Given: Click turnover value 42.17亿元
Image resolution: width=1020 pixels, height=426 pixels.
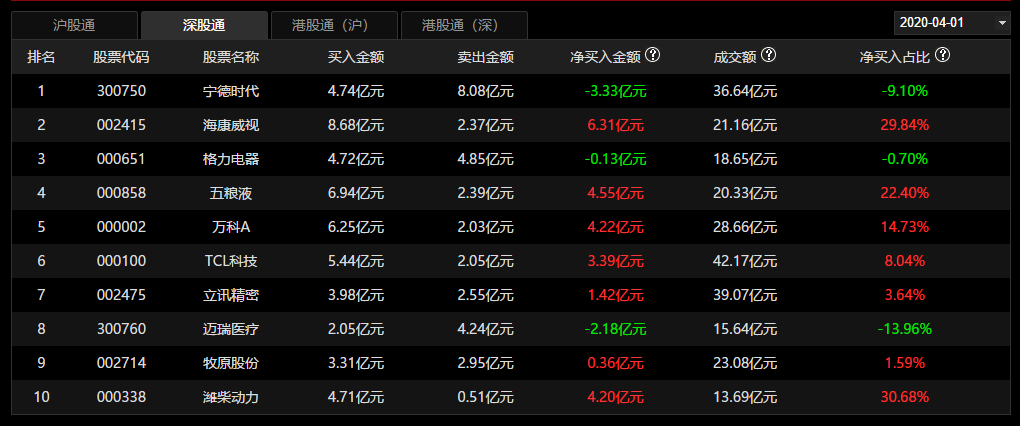Looking at the screenshot, I should coord(745,261).
